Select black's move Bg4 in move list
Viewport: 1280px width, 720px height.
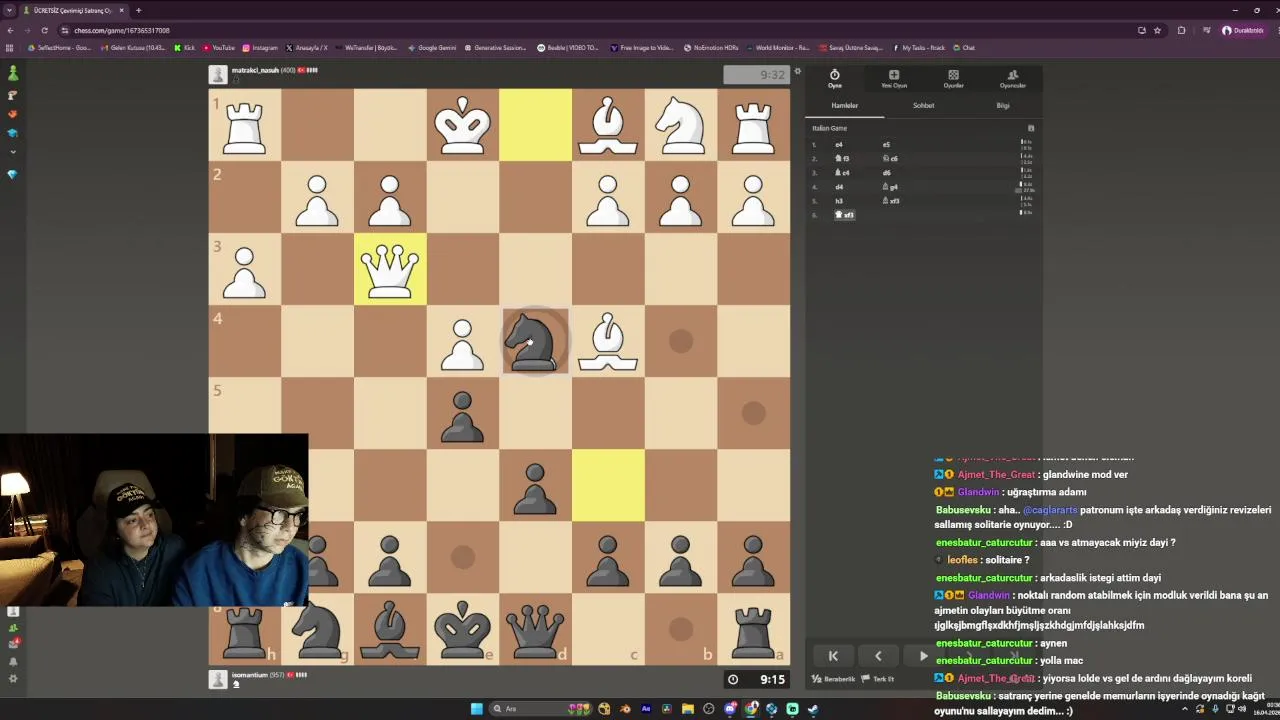[x=889, y=187]
